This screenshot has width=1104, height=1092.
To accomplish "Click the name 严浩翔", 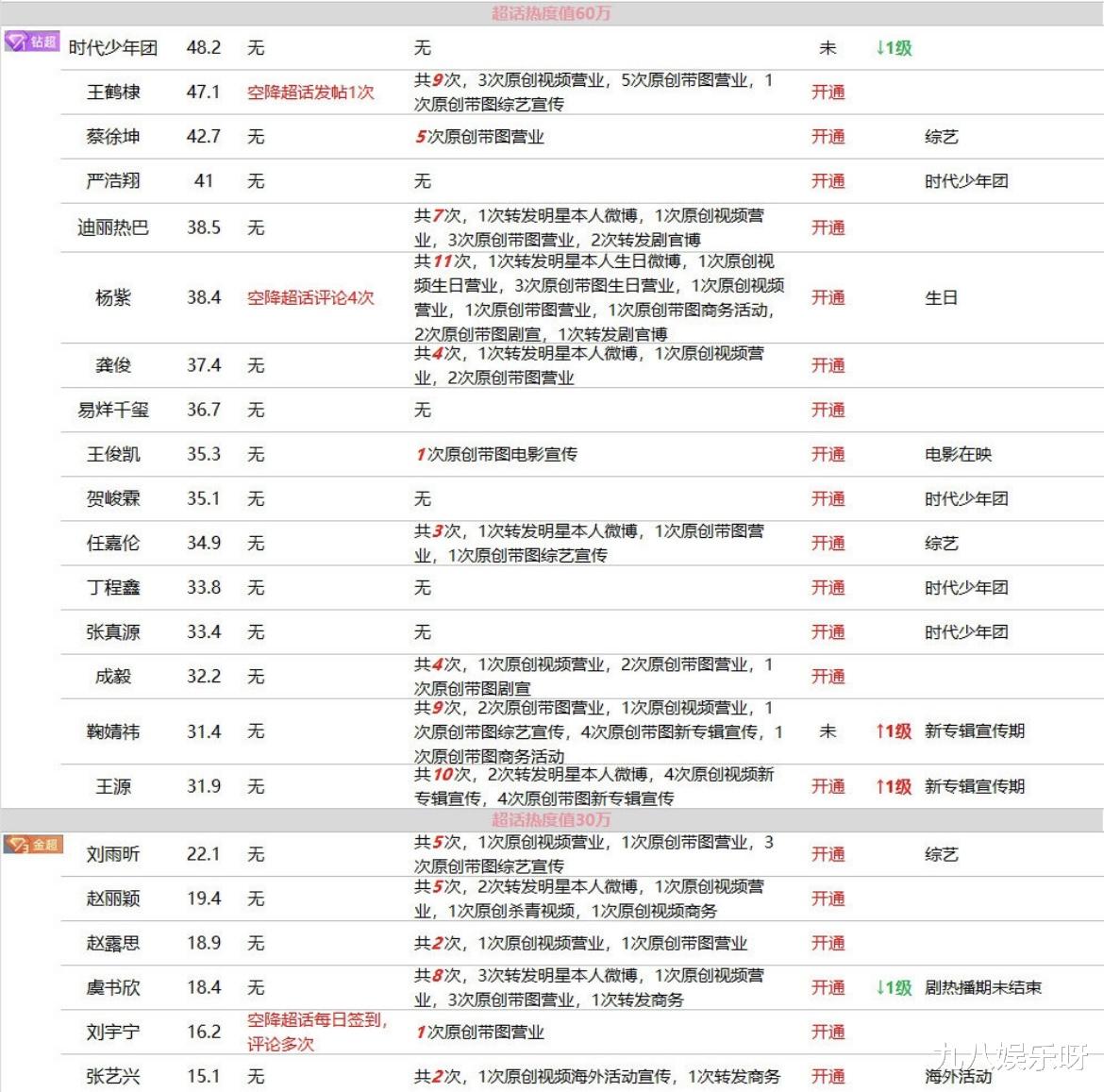I will [112, 181].
